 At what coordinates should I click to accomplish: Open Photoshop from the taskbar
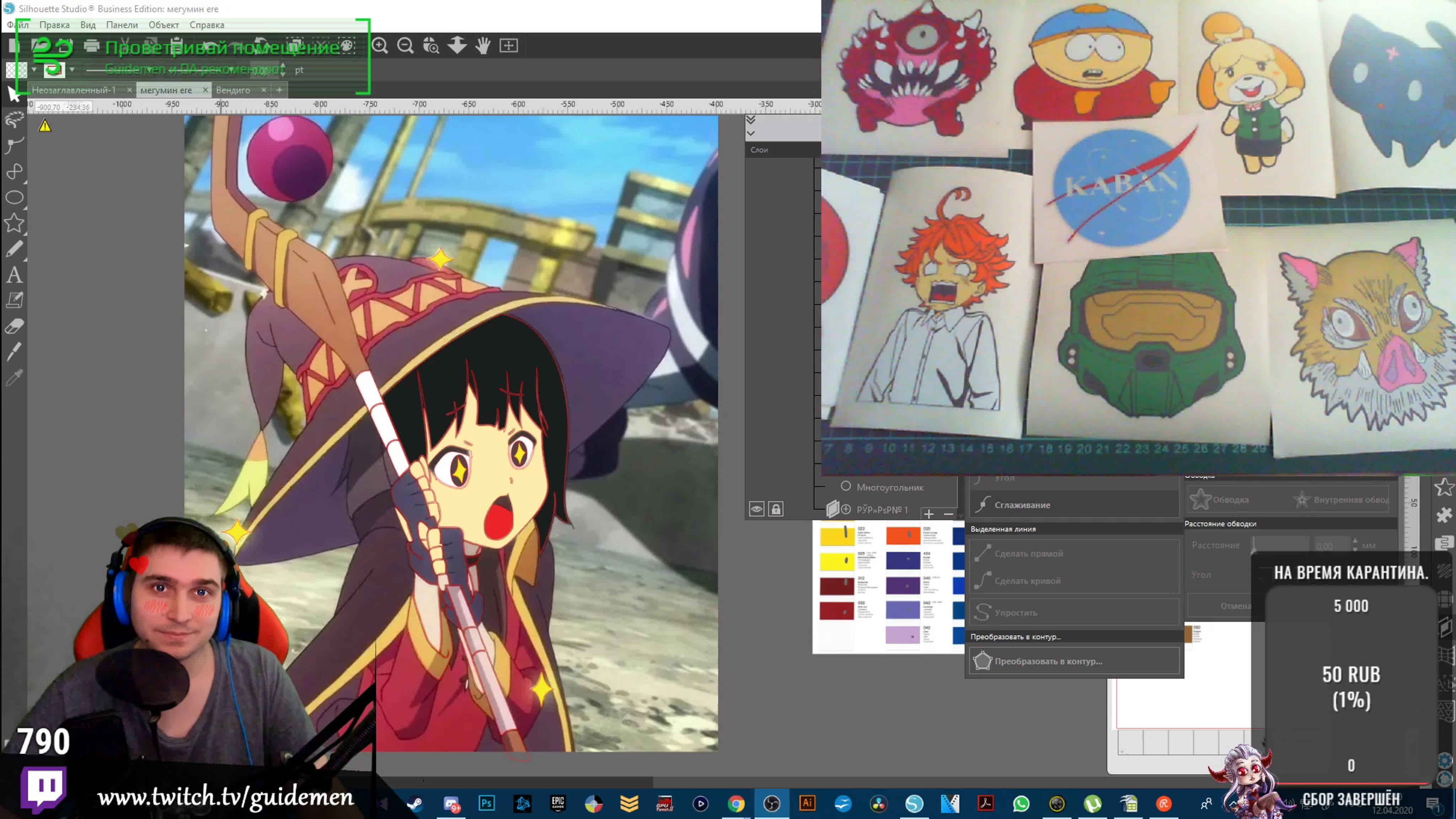pyautogui.click(x=486, y=803)
